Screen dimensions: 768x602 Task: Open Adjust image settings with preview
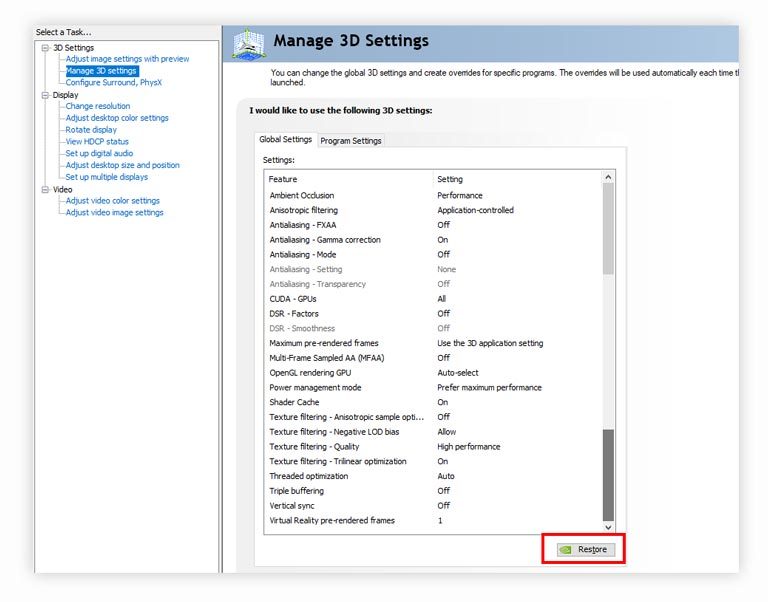(x=127, y=59)
